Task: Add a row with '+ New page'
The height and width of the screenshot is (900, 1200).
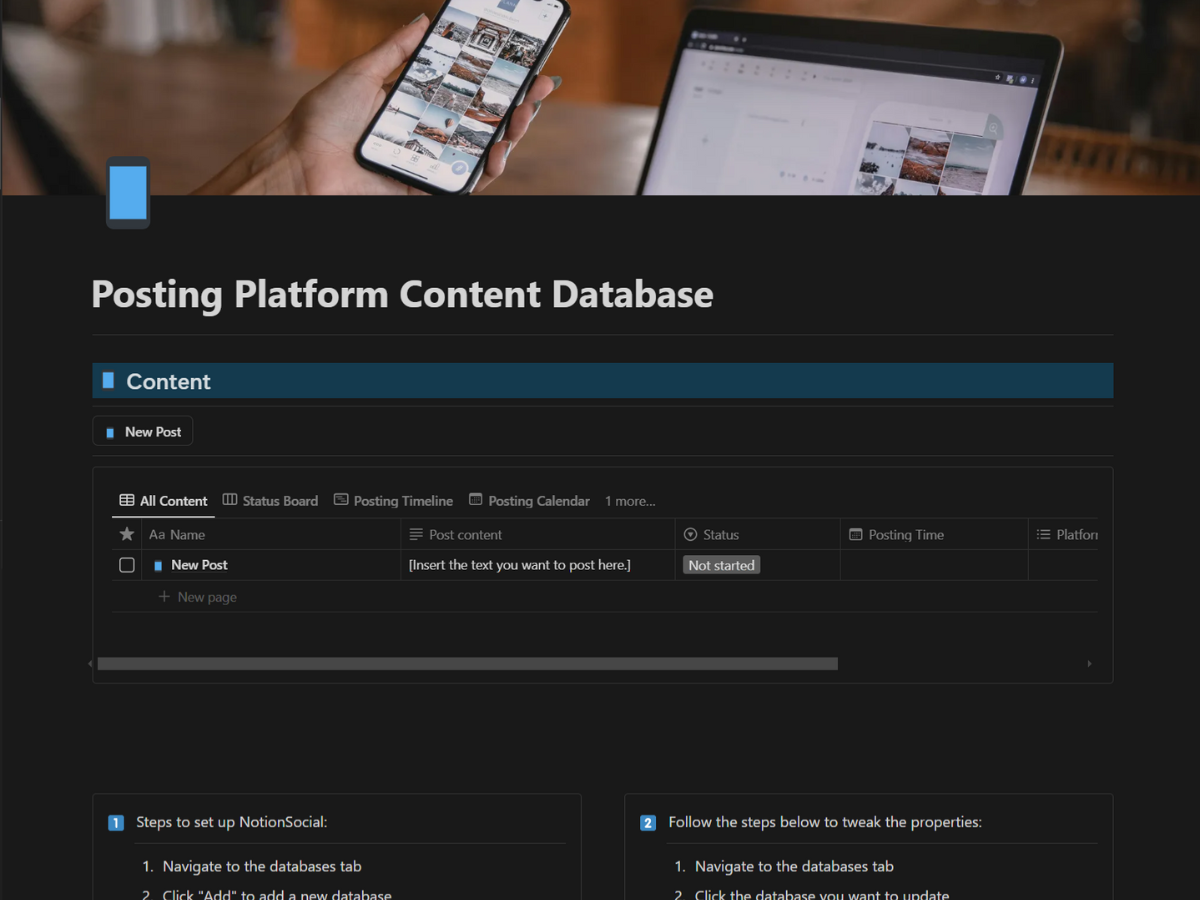Action: [197, 597]
